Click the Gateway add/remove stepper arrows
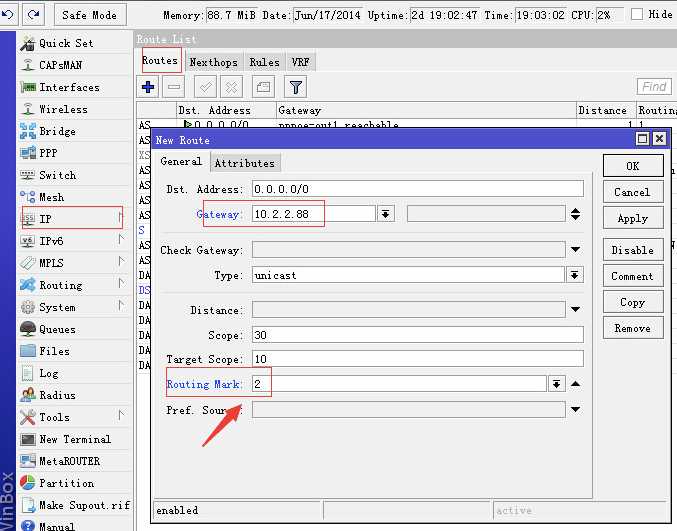The height and width of the screenshot is (531, 677). [x=576, y=214]
